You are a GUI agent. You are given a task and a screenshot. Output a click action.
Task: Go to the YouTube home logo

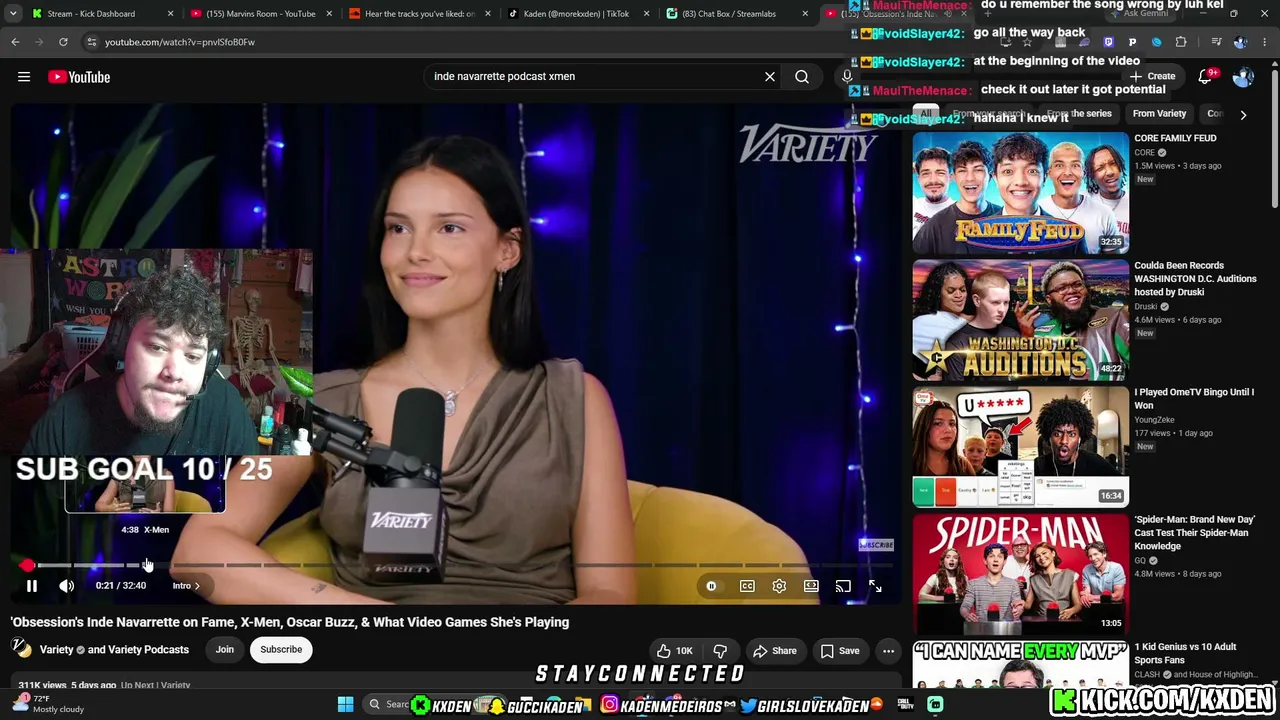(79, 77)
